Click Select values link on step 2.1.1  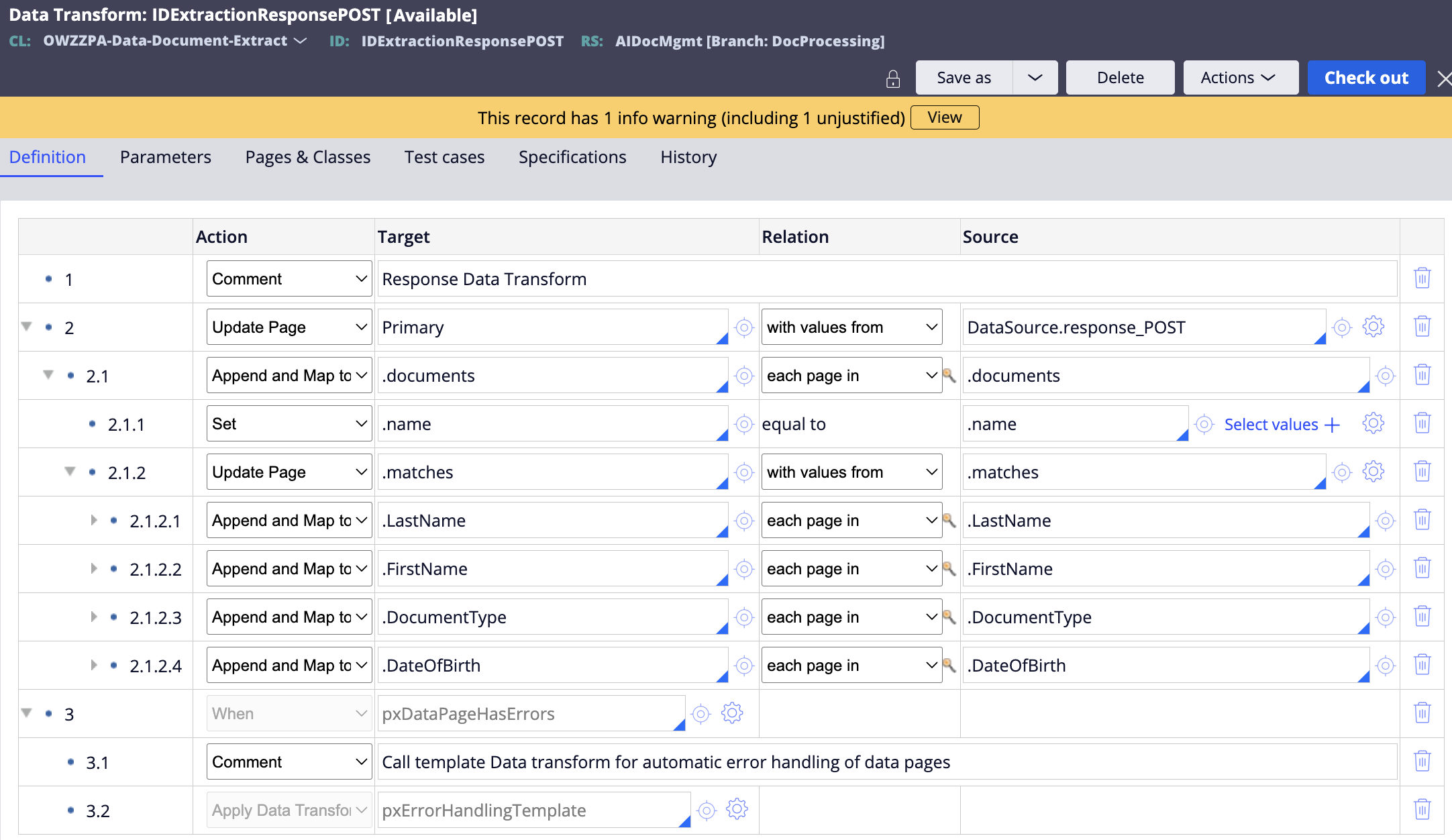click(1272, 424)
